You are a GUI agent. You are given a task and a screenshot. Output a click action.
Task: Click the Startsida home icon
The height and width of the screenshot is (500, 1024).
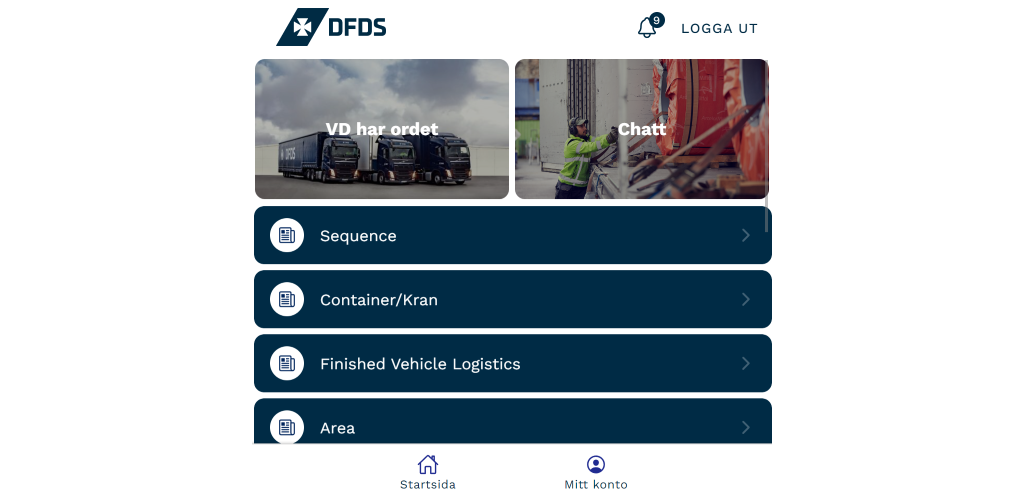[x=428, y=464]
